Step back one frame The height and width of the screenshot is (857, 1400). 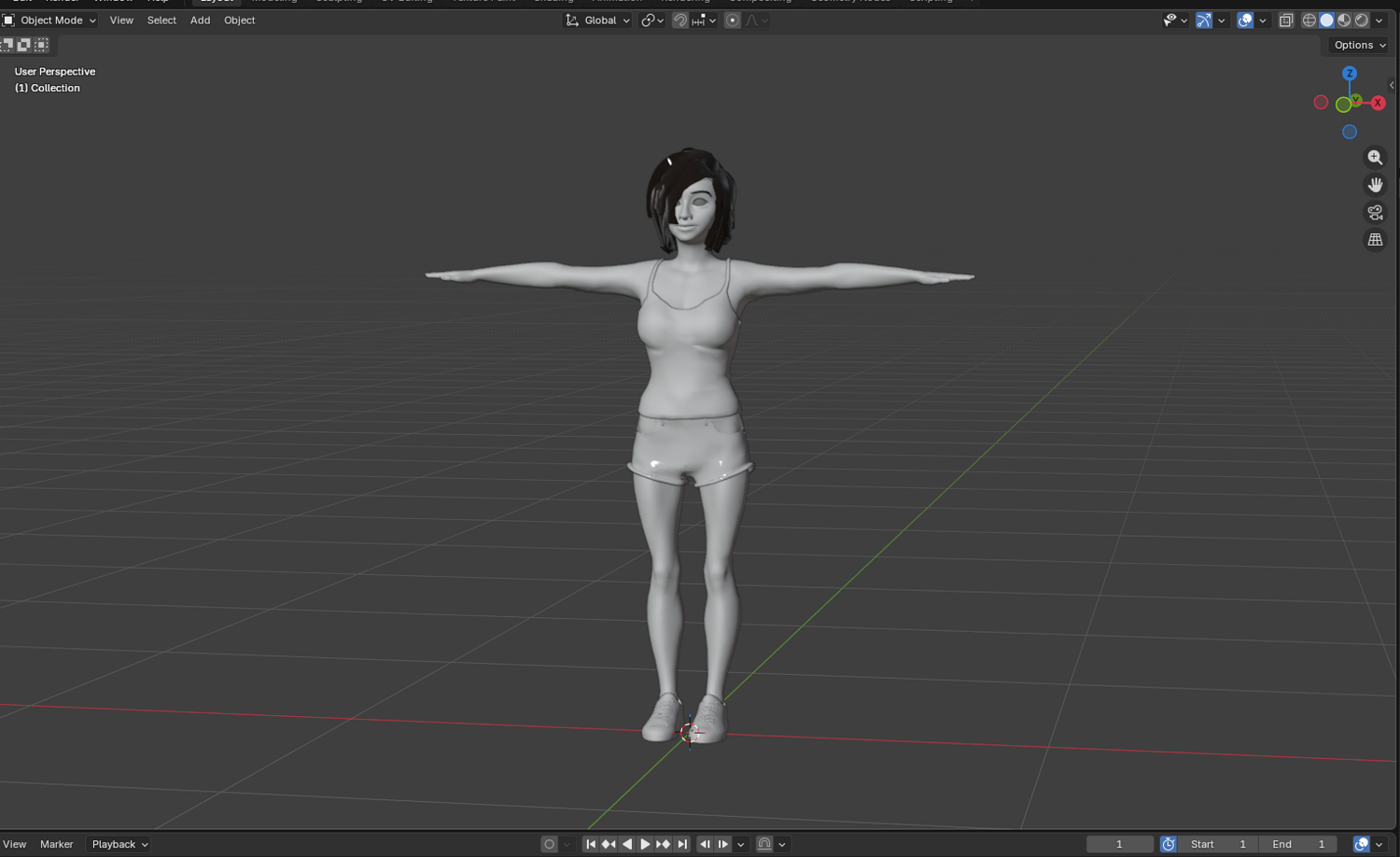pos(705,844)
